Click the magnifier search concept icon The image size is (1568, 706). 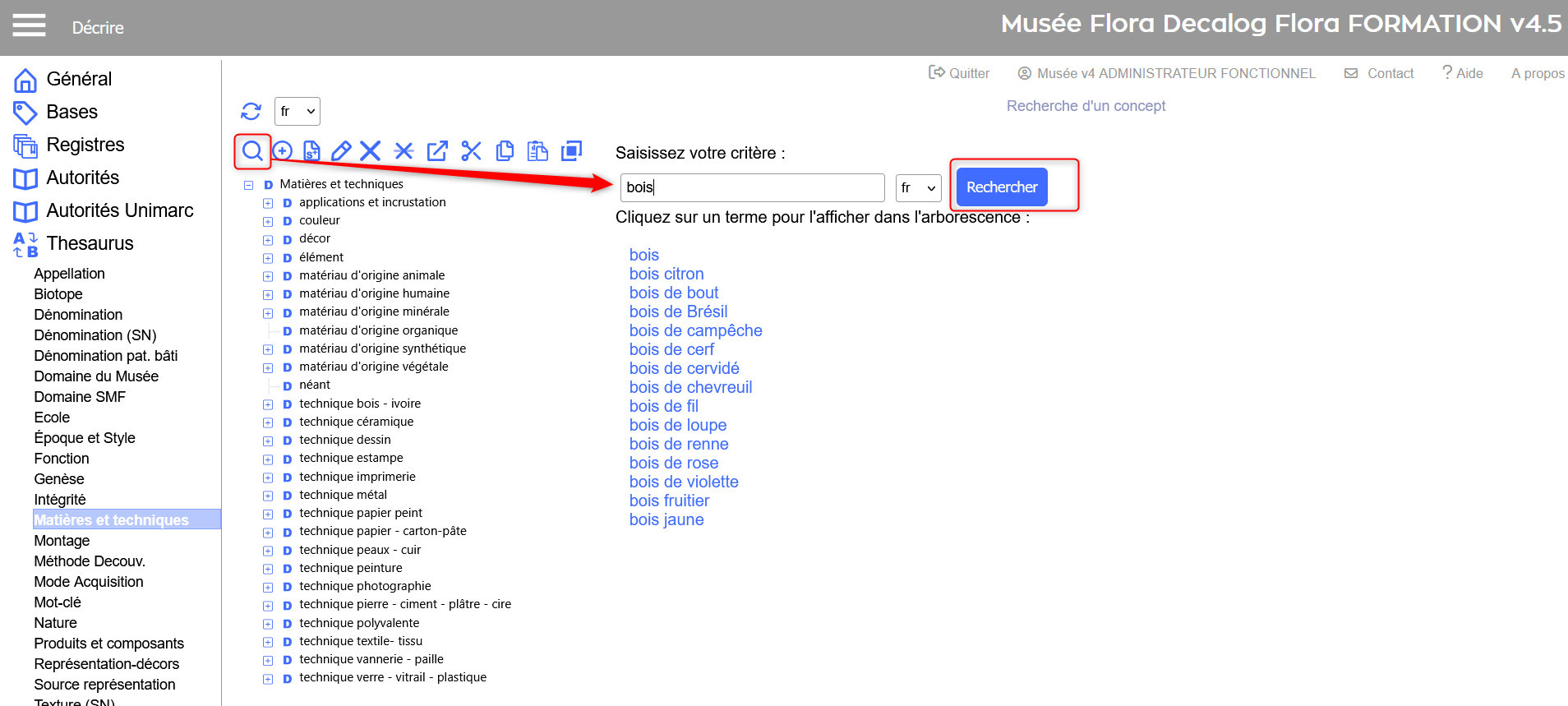tap(252, 150)
